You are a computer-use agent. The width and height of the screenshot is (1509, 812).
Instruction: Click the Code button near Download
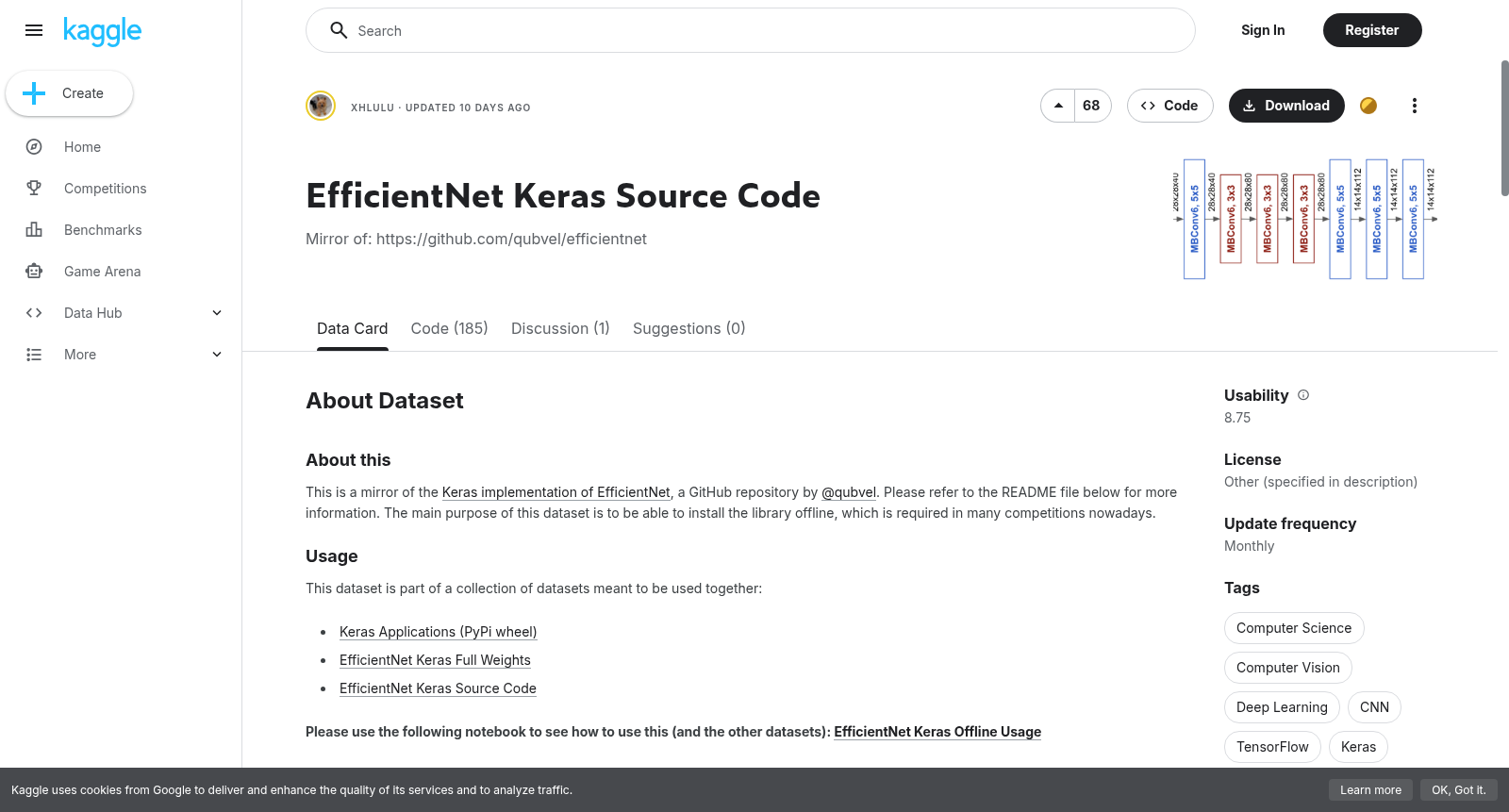(x=1169, y=106)
